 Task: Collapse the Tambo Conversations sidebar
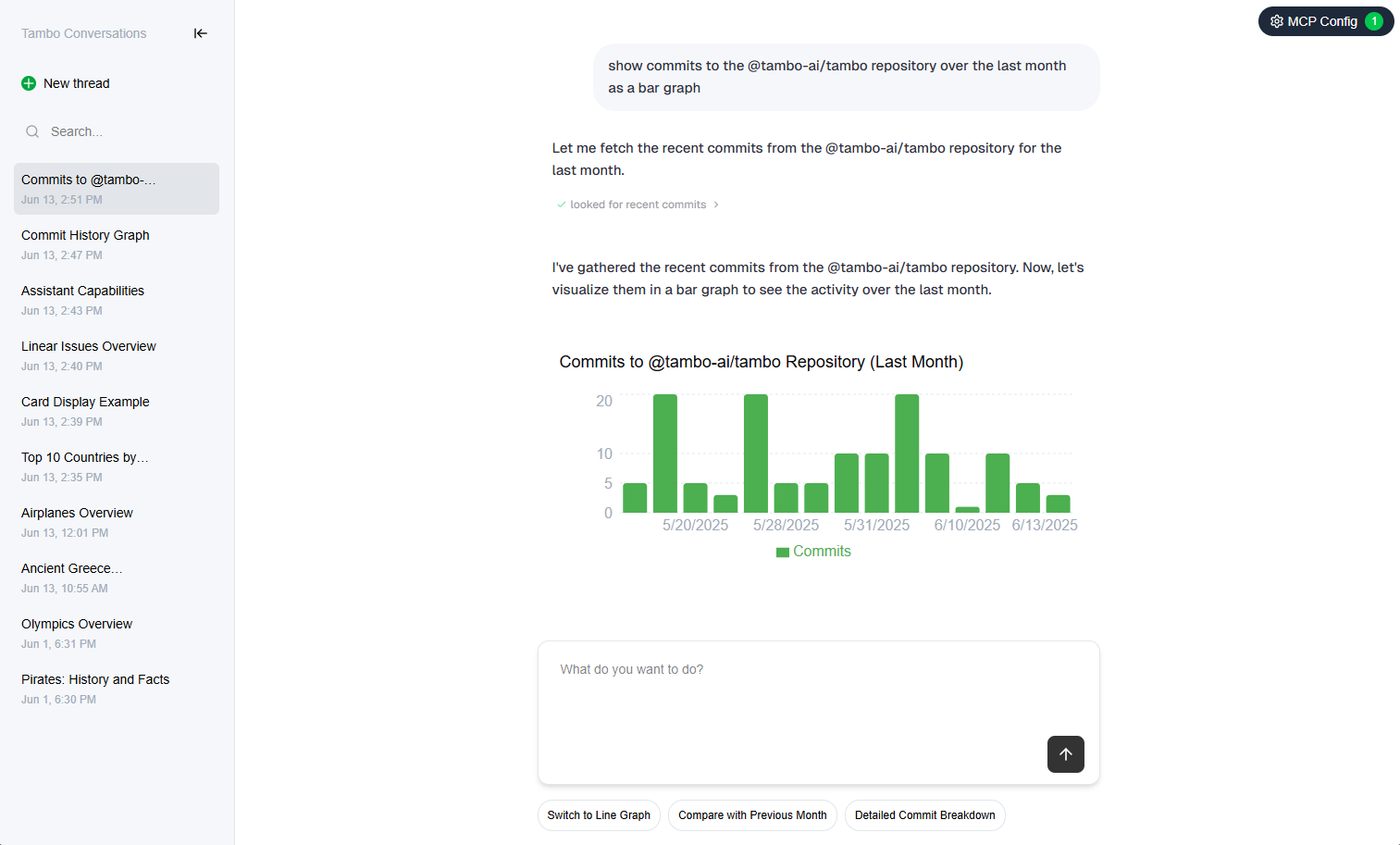(x=200, y=33)
